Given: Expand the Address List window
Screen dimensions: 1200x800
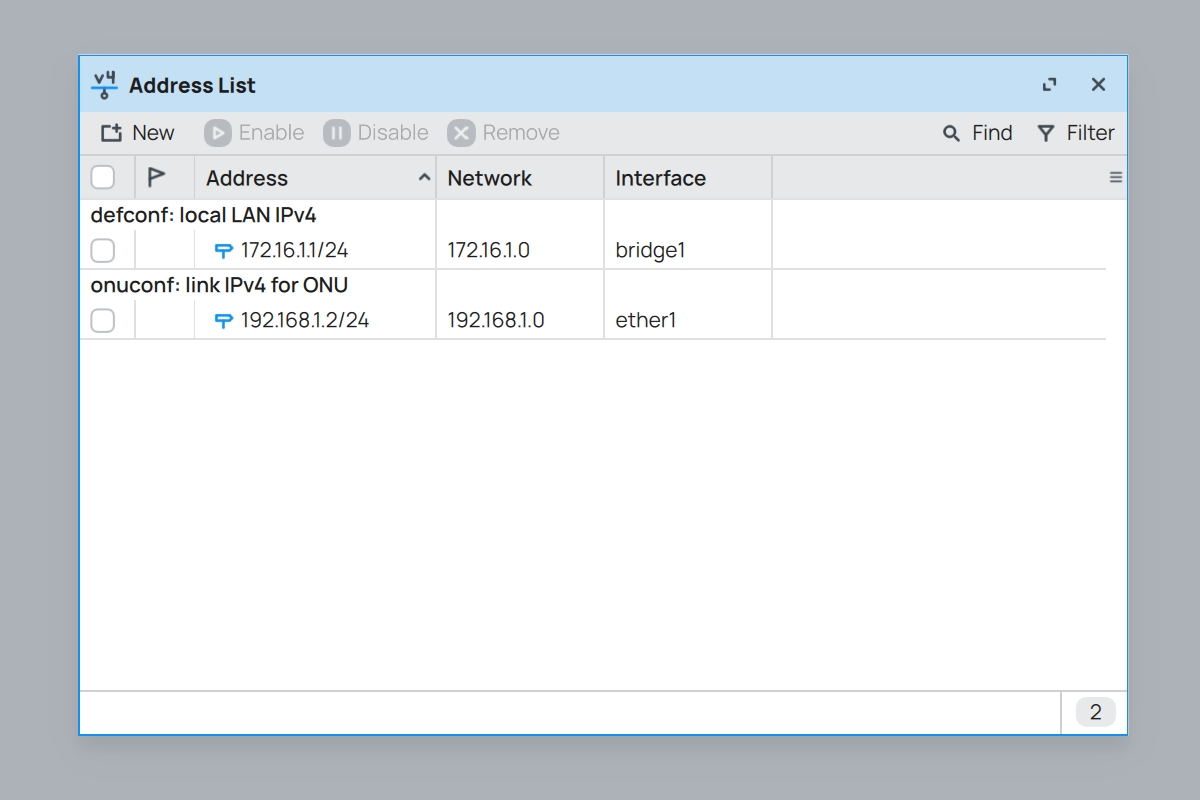Looking at the screenshot, I should coord(1049,85).
